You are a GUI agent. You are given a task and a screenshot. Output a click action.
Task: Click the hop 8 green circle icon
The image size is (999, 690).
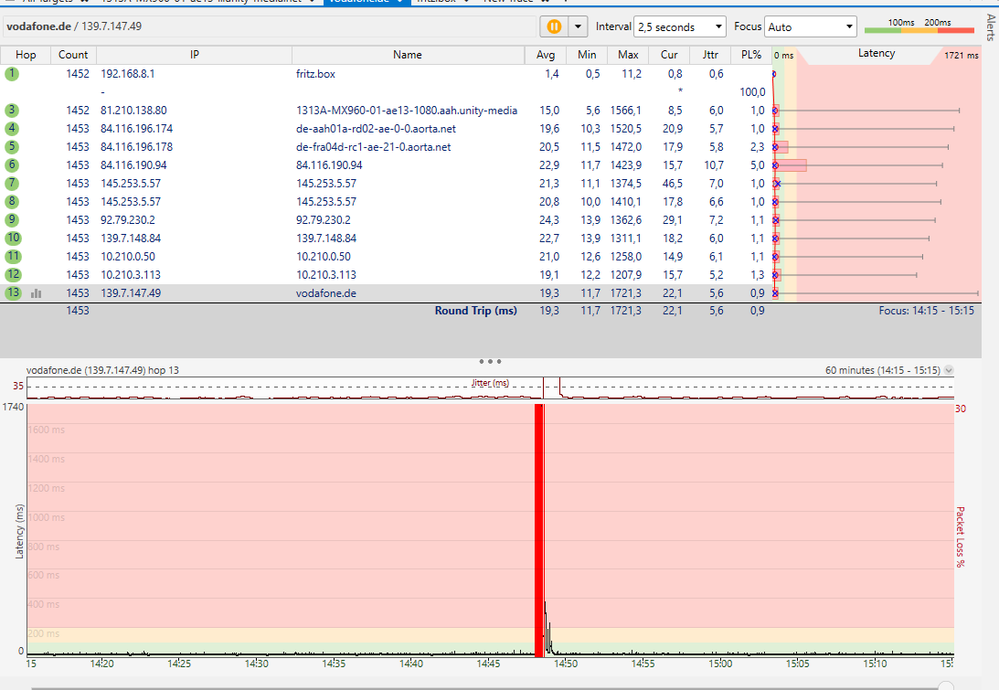12,202
